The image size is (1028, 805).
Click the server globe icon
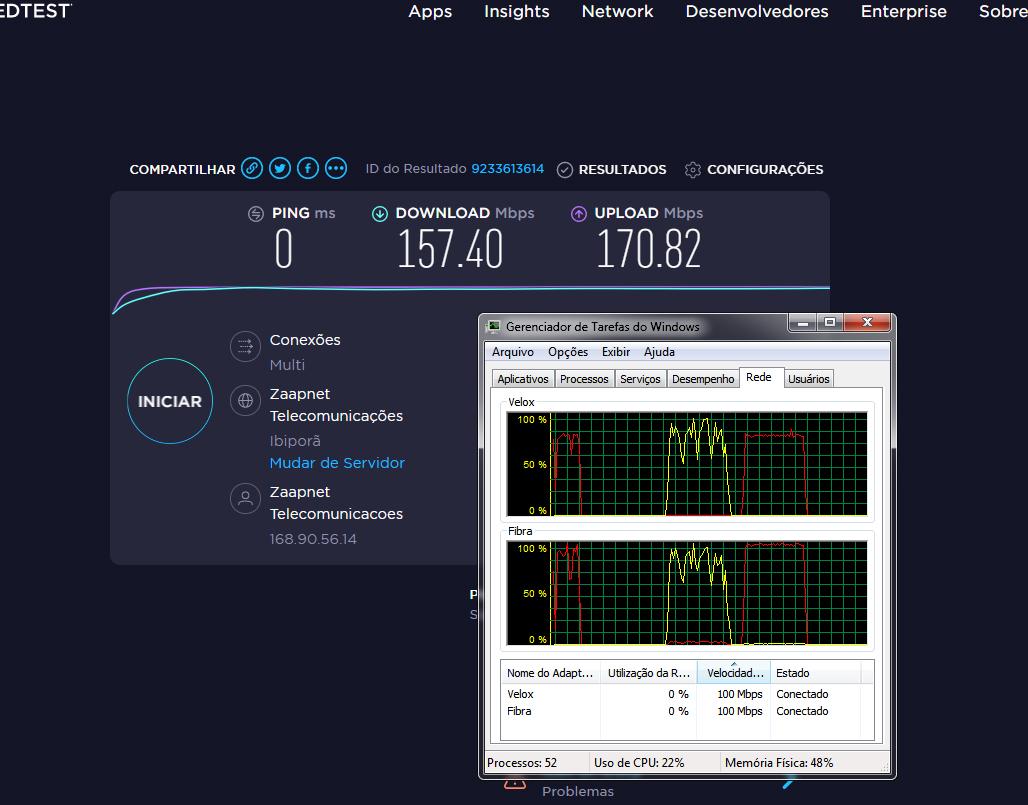point(245,400)
